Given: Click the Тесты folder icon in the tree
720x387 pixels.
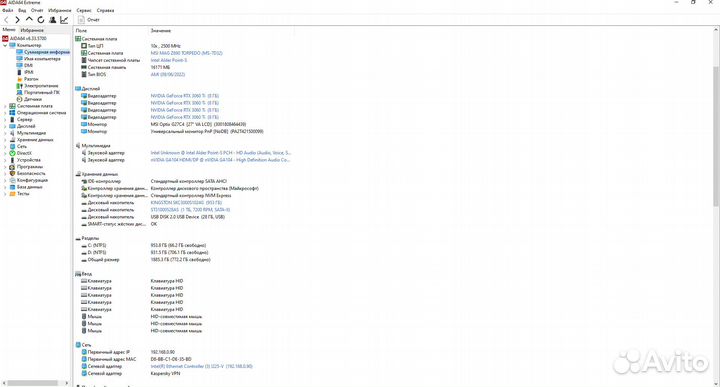Looking at the screenshot, I should (x=12, y=194).
